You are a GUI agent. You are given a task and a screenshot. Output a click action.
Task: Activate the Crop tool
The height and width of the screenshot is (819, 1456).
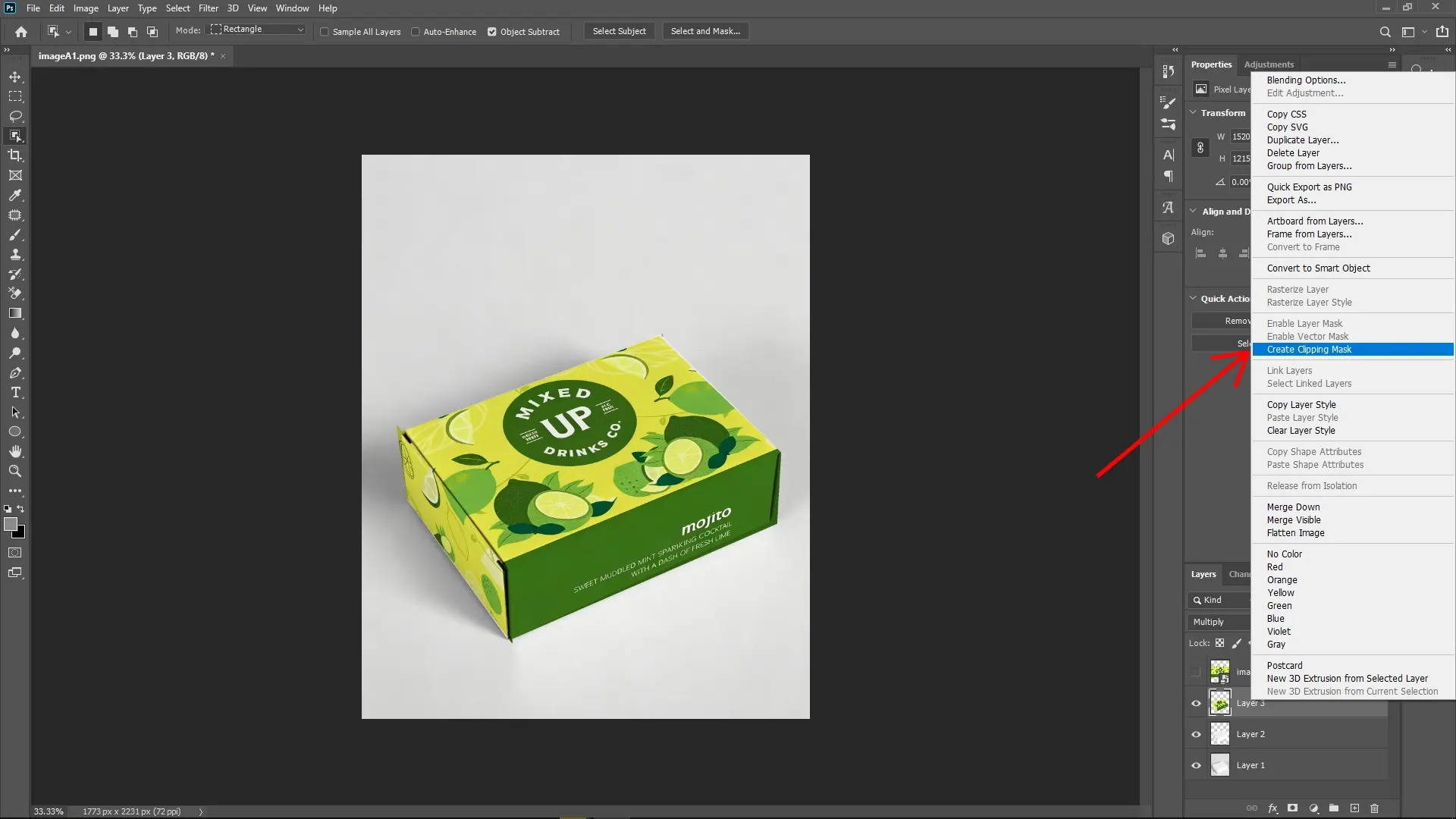[x=15, y=155]
